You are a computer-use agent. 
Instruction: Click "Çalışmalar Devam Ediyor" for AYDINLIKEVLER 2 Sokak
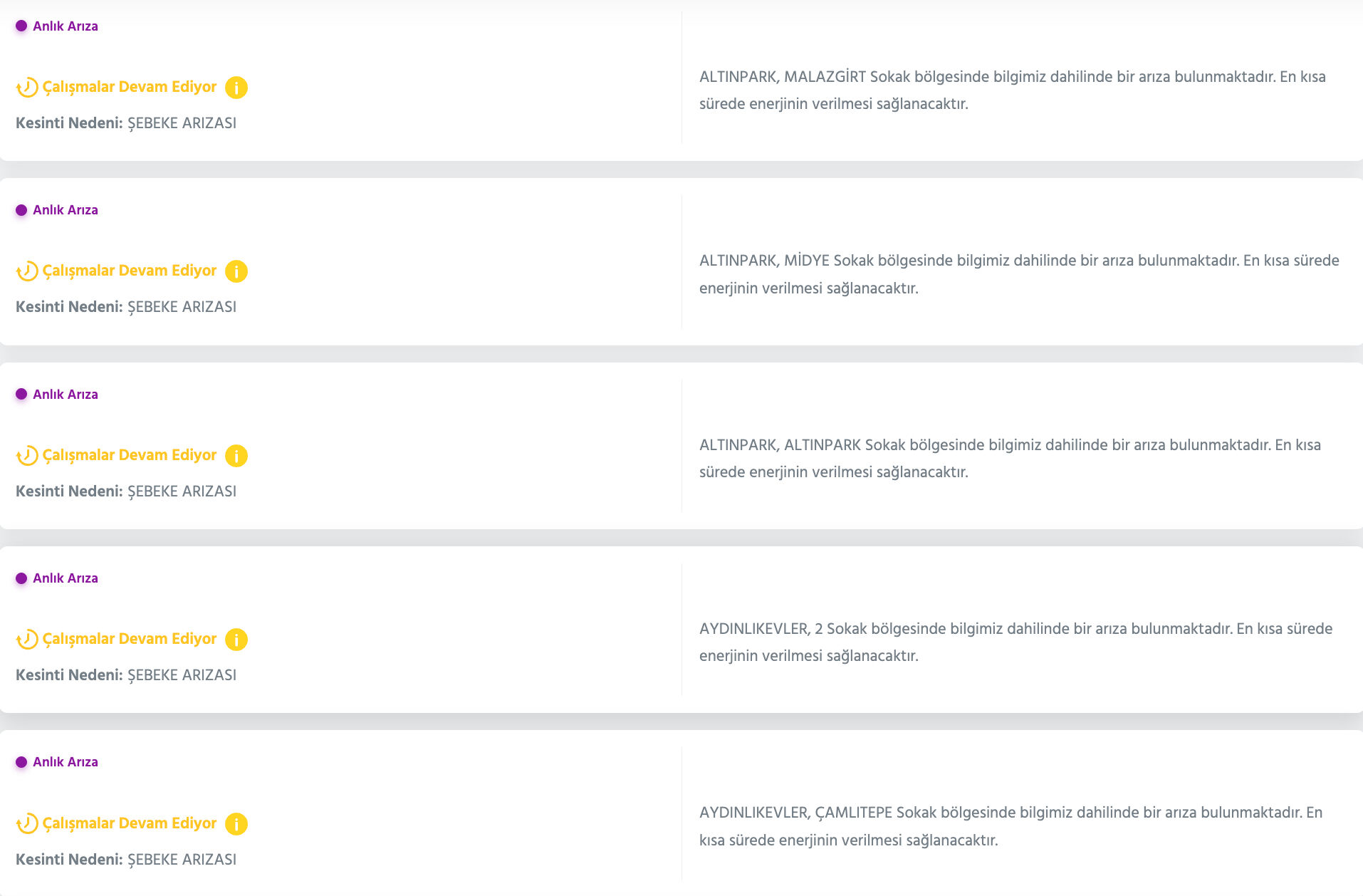coord(130,639)
